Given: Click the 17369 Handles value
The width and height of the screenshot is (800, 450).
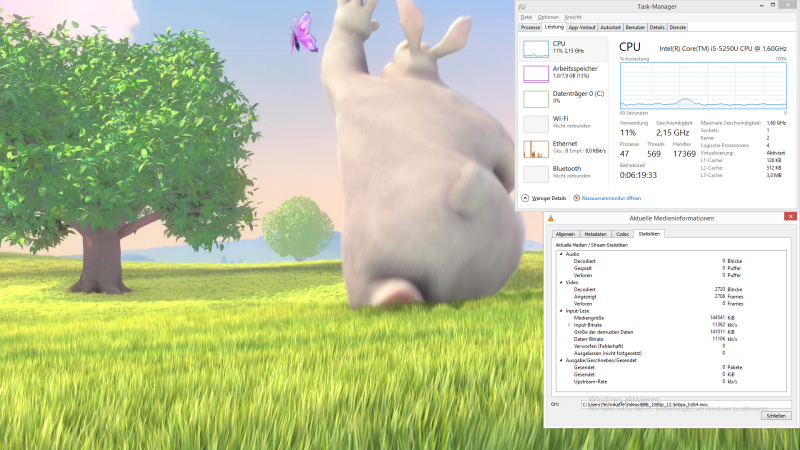Looking at the screenshot, I should click(x=684, y=154).
